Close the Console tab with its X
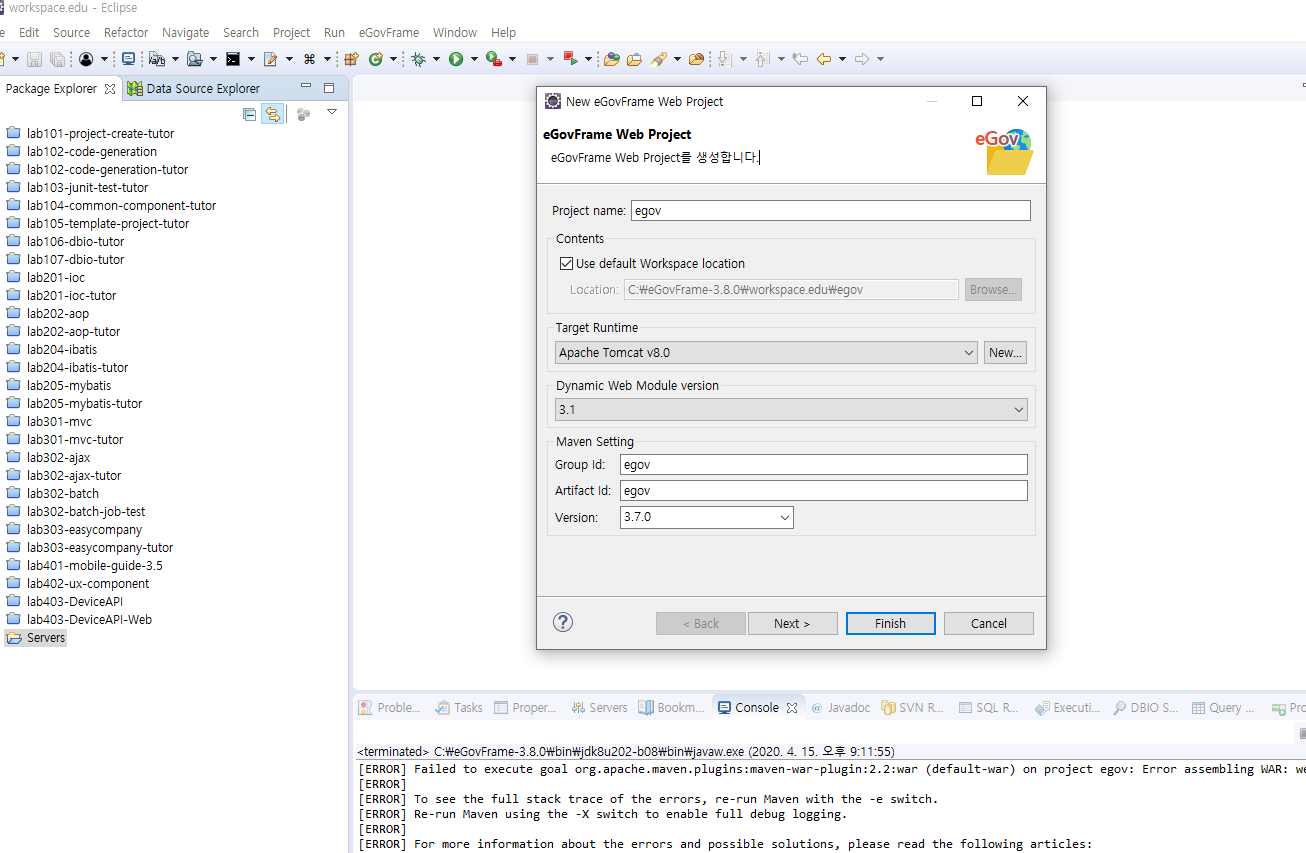This screenshot has height=853, width=1306. [x=792, y=708]
